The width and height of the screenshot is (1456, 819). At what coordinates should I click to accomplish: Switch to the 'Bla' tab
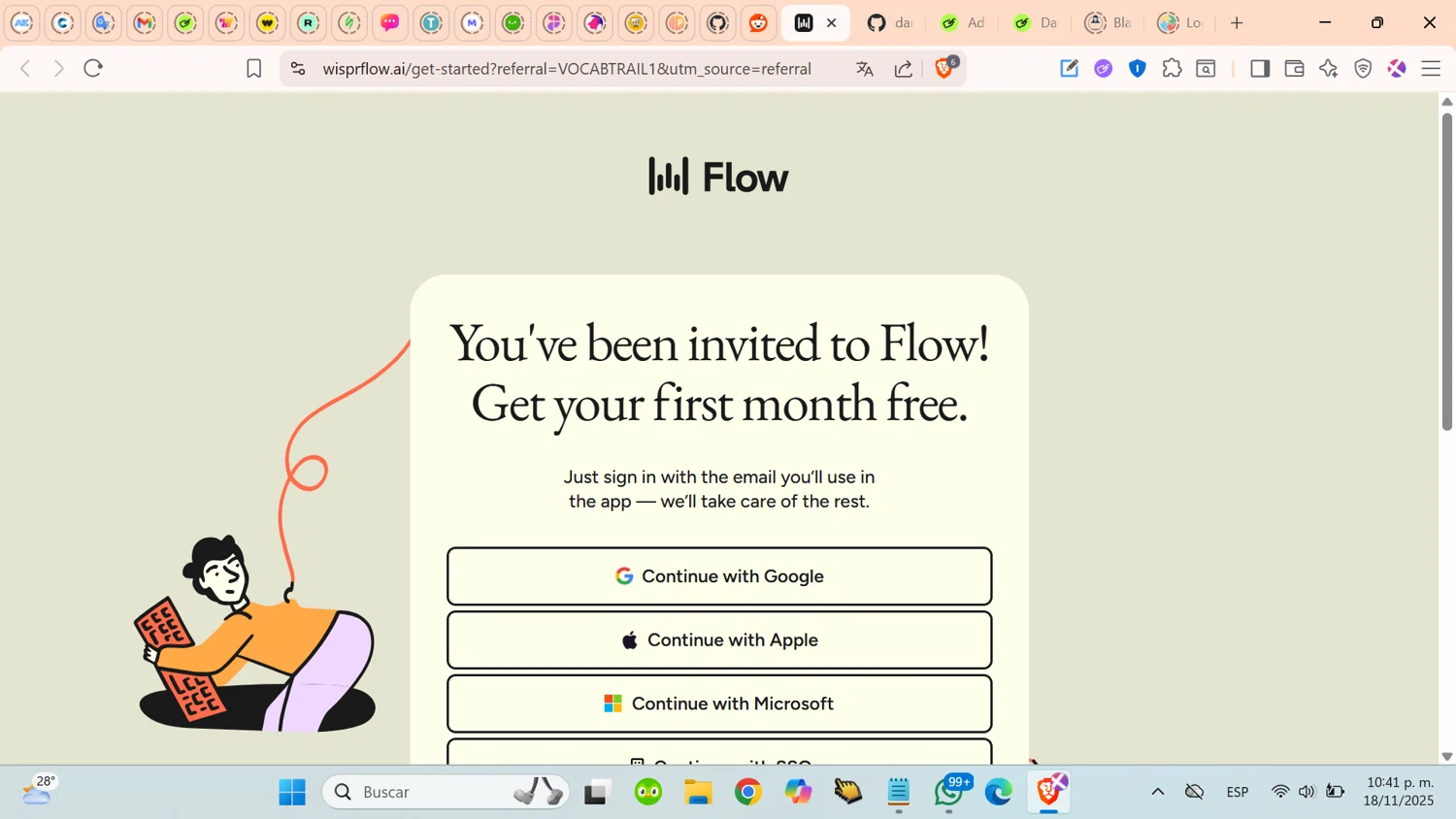coord(1108,22)
